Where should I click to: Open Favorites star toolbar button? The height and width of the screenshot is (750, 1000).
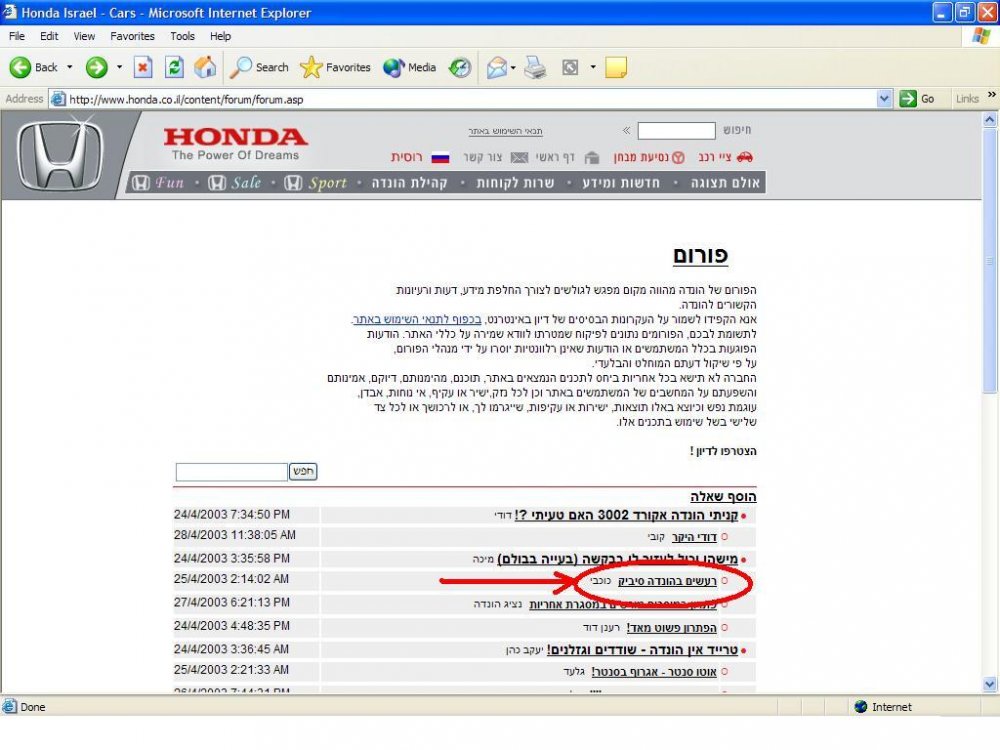pos(335,67)
